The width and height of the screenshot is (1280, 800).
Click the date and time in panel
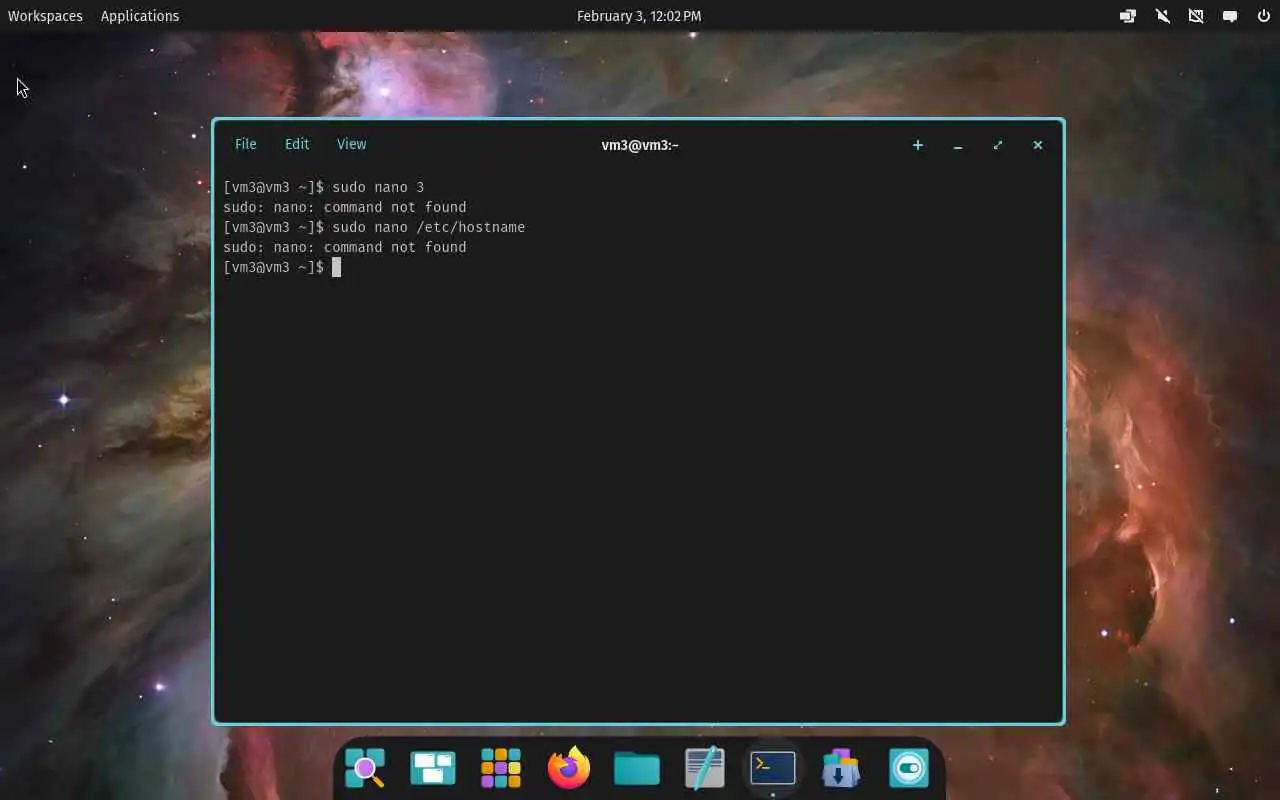click(x=639, y=16)
